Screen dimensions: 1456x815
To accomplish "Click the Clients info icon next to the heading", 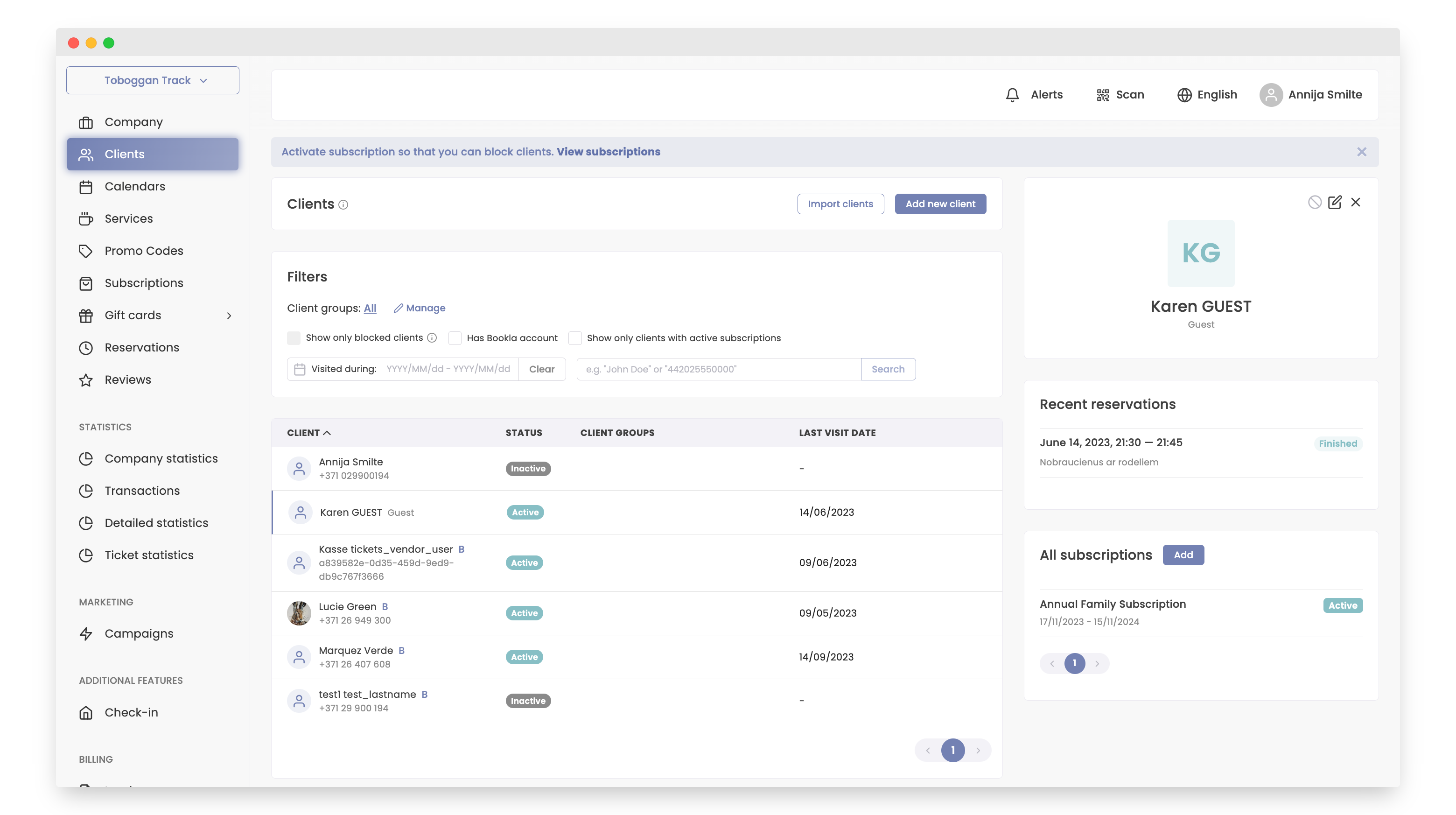I will coord(343,204).
